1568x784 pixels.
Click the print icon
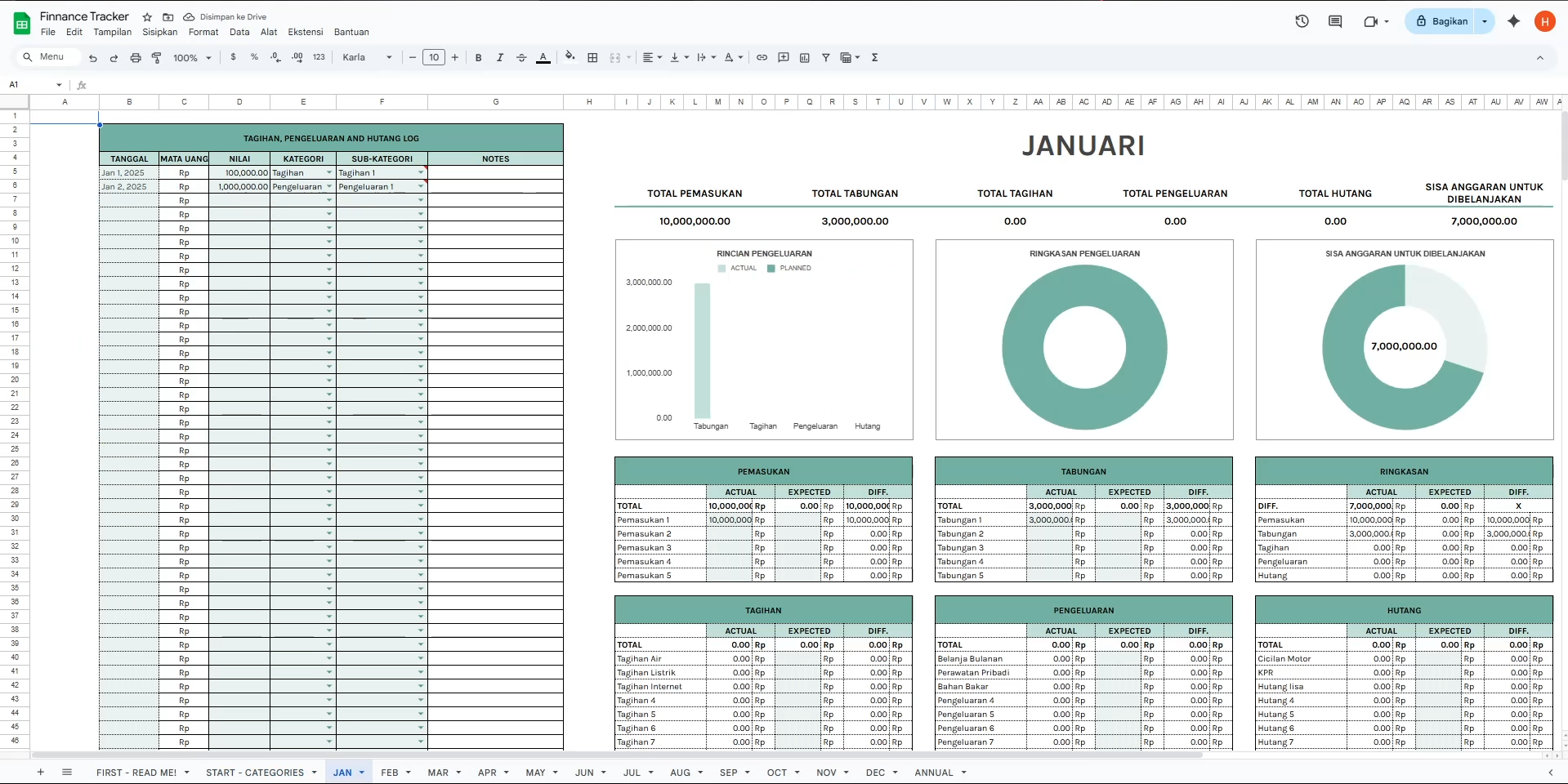(x=136, y=58)
